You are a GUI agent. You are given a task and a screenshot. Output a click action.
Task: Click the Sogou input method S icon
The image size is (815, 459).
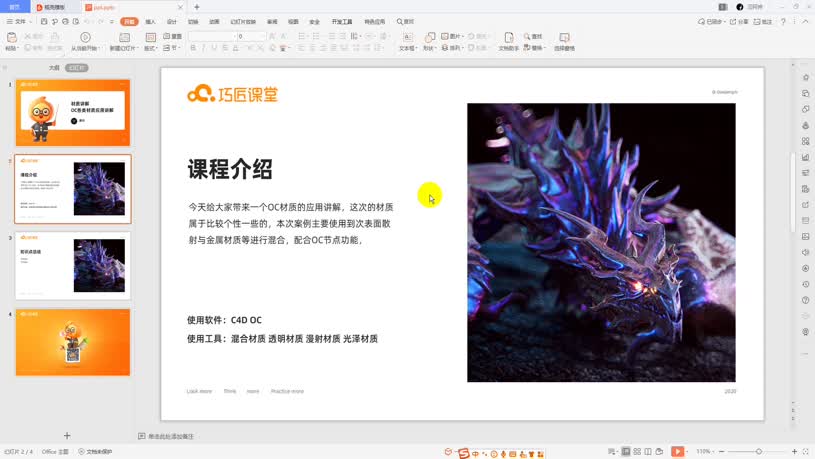click(464, 453)
